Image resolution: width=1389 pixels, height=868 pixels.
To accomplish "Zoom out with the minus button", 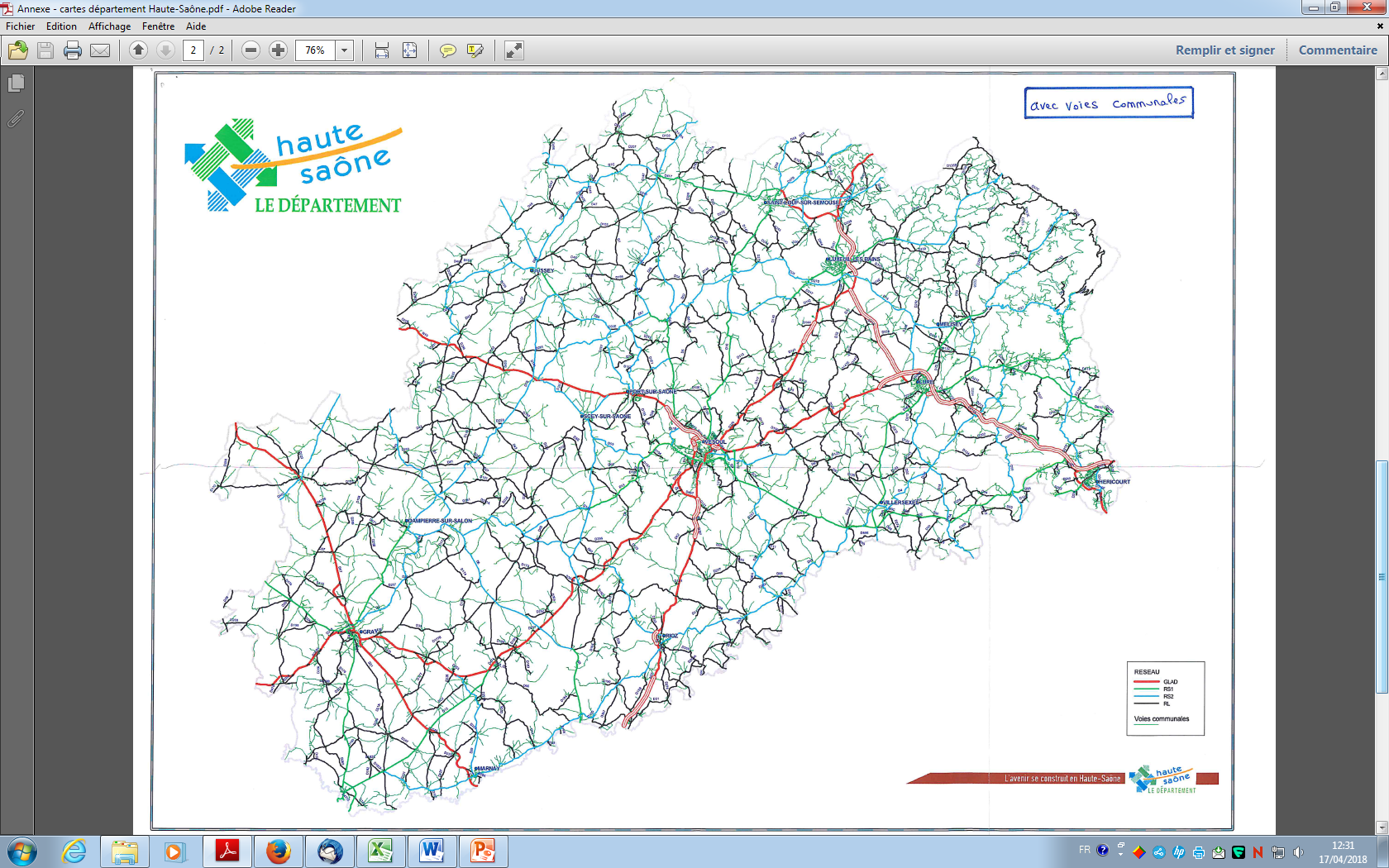I will [x=251, y=50].
